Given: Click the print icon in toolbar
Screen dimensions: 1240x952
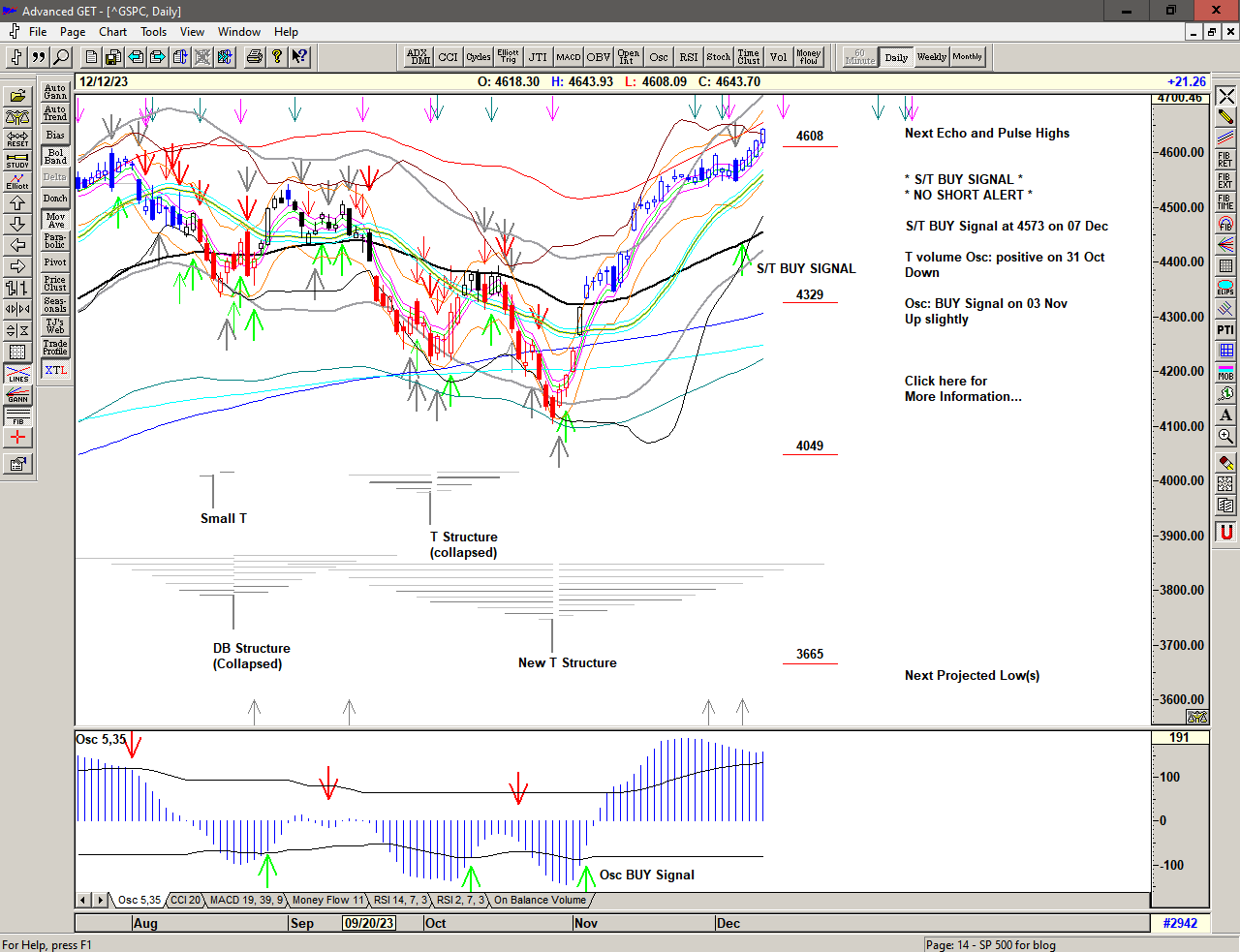Looking at the screenshot, I should (x=254, y=57).
